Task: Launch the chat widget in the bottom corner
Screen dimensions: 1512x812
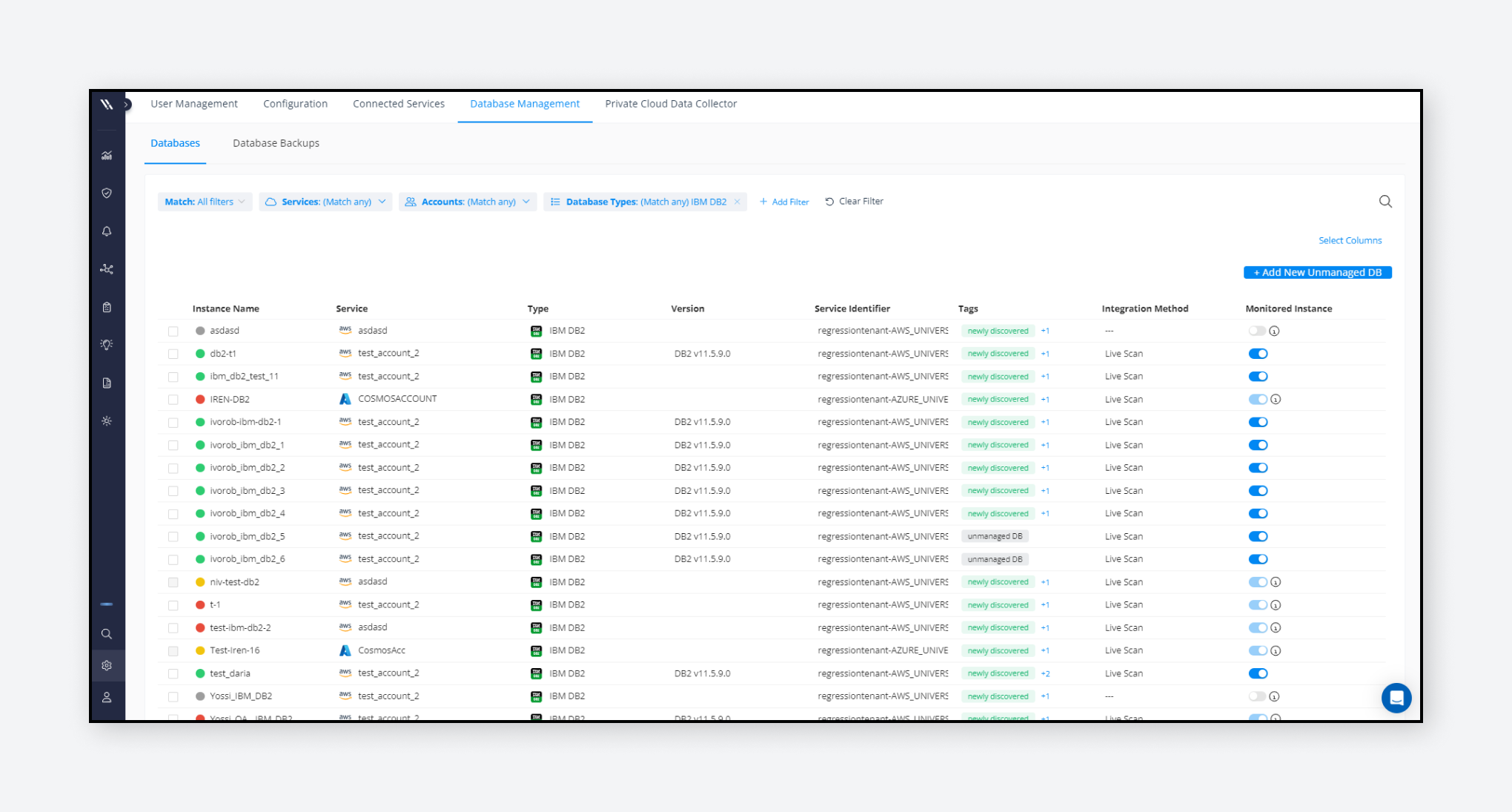Action: coord(1396,698)
